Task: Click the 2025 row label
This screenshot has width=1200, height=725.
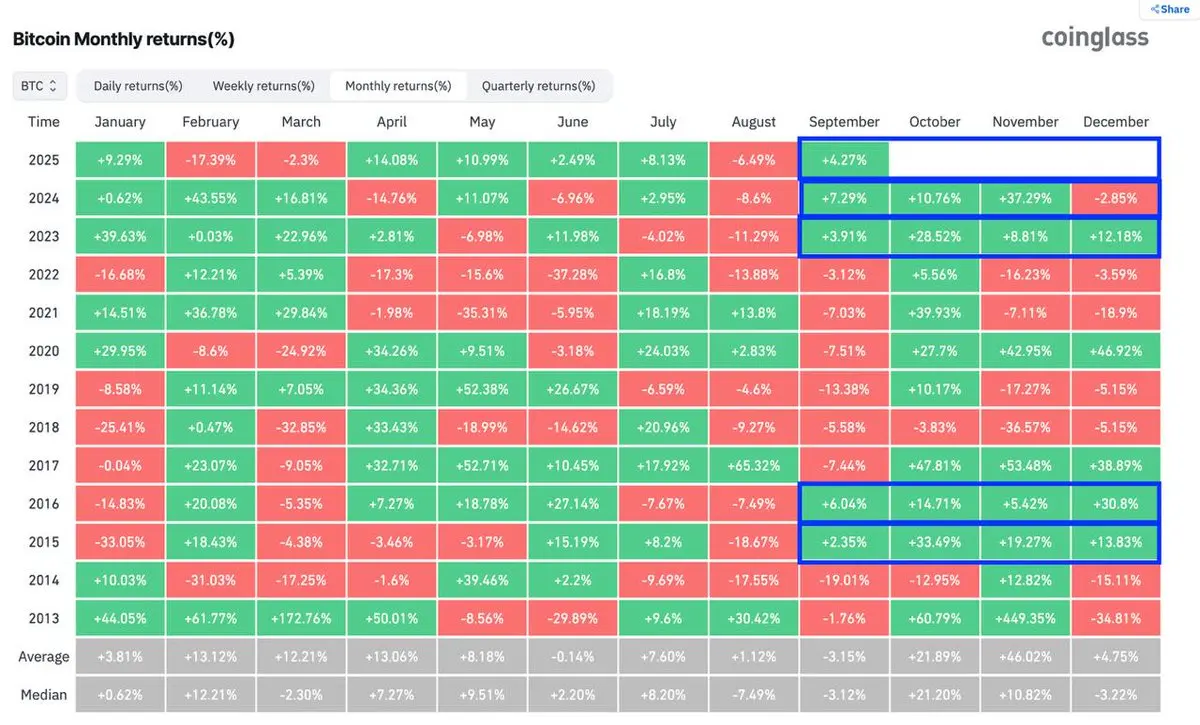Action: click(x=44, y=160)
